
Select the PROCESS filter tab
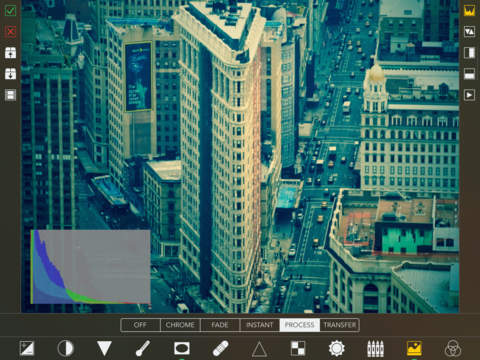299,325
